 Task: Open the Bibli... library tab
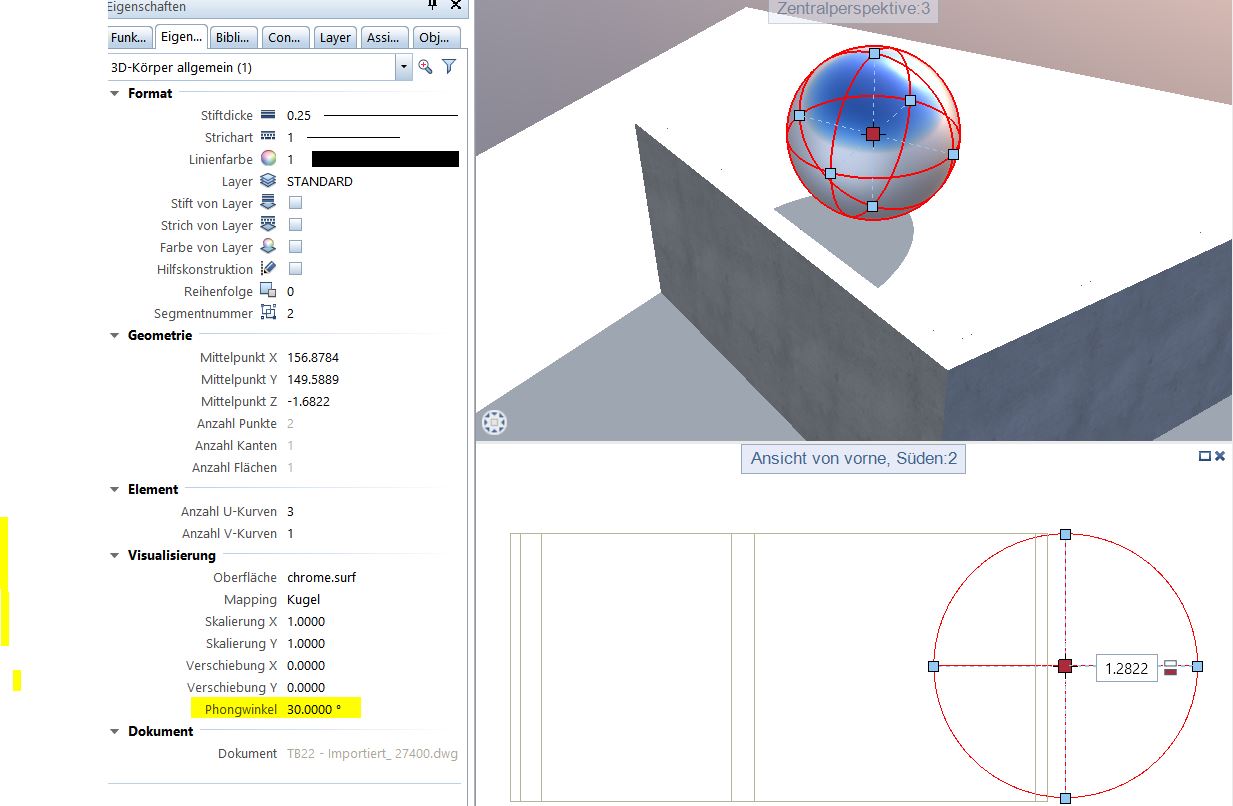235,37
